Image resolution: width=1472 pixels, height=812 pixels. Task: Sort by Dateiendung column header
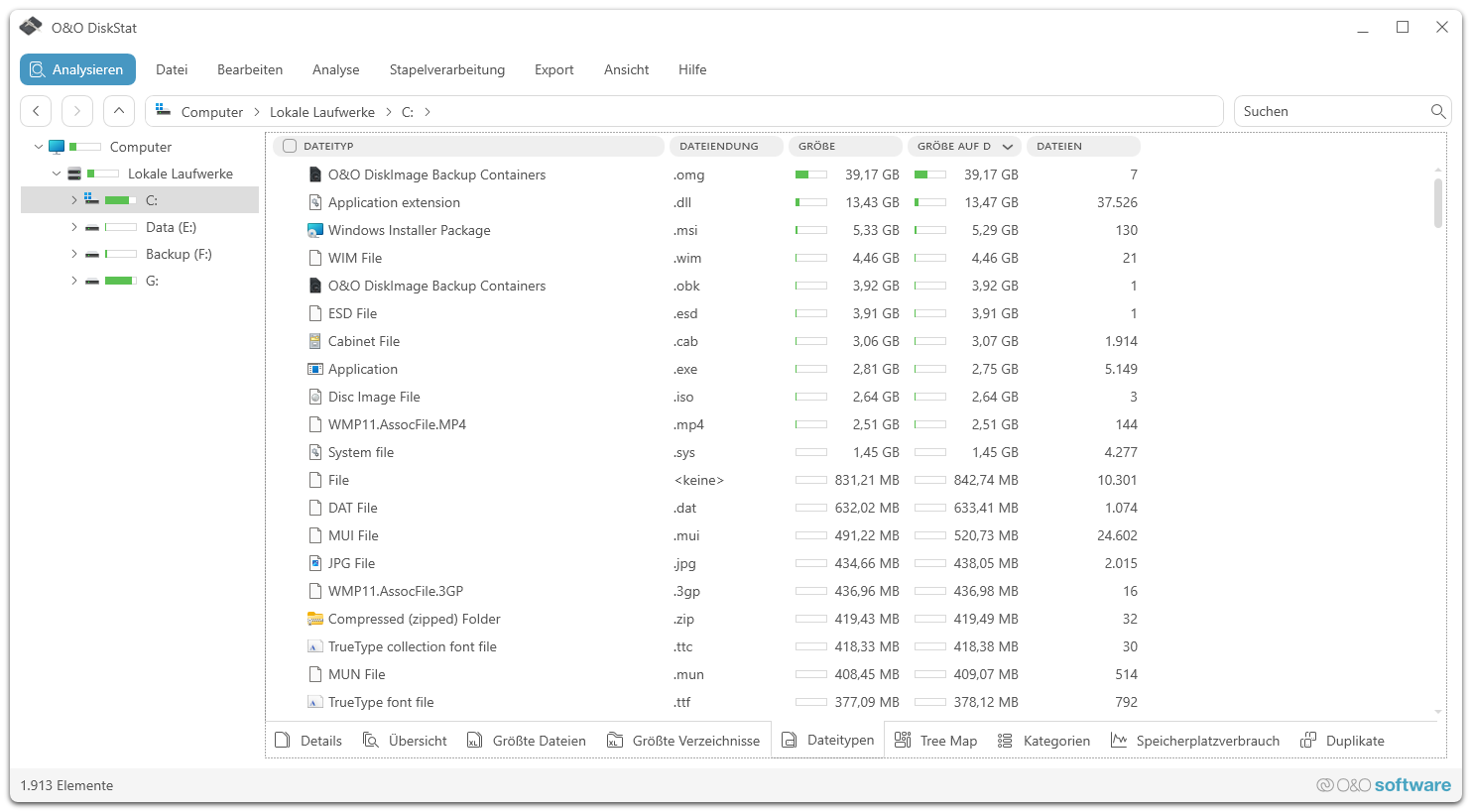click(x=724, y=147)
